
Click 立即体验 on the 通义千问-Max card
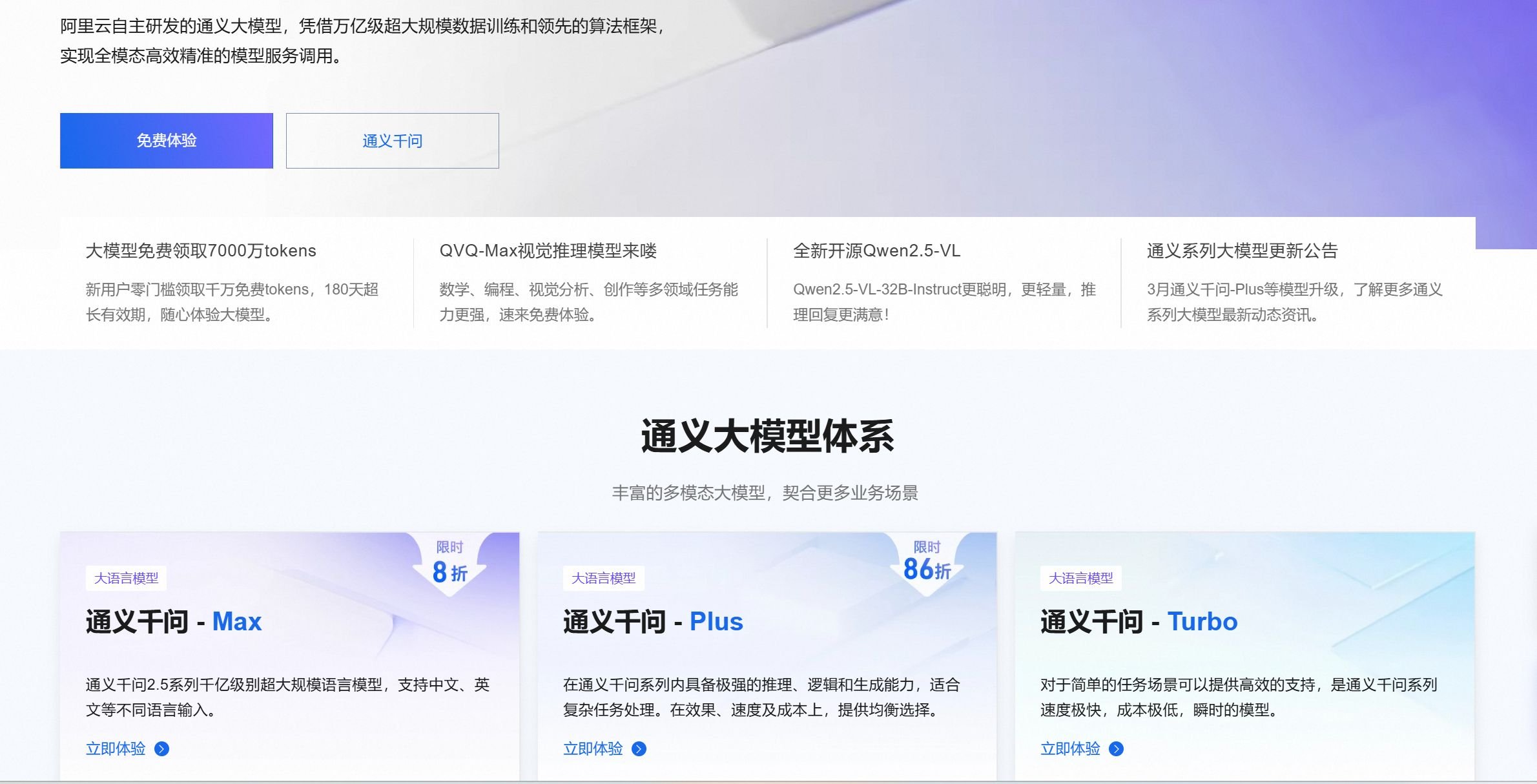[114, 748]
